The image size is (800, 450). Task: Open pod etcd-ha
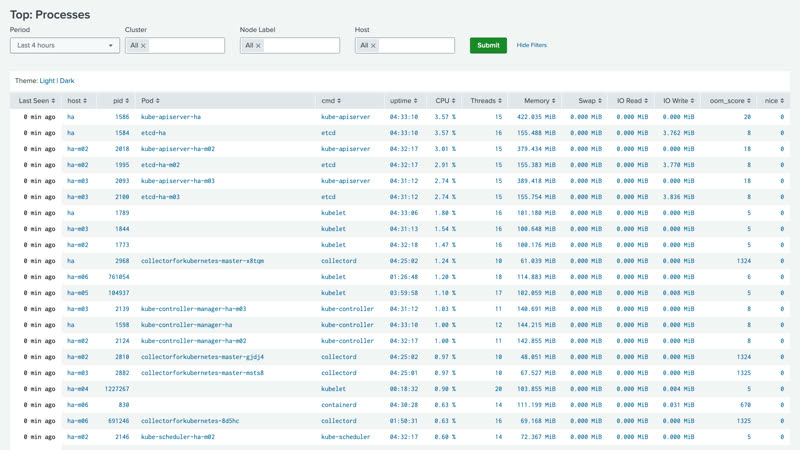[153, 133]
